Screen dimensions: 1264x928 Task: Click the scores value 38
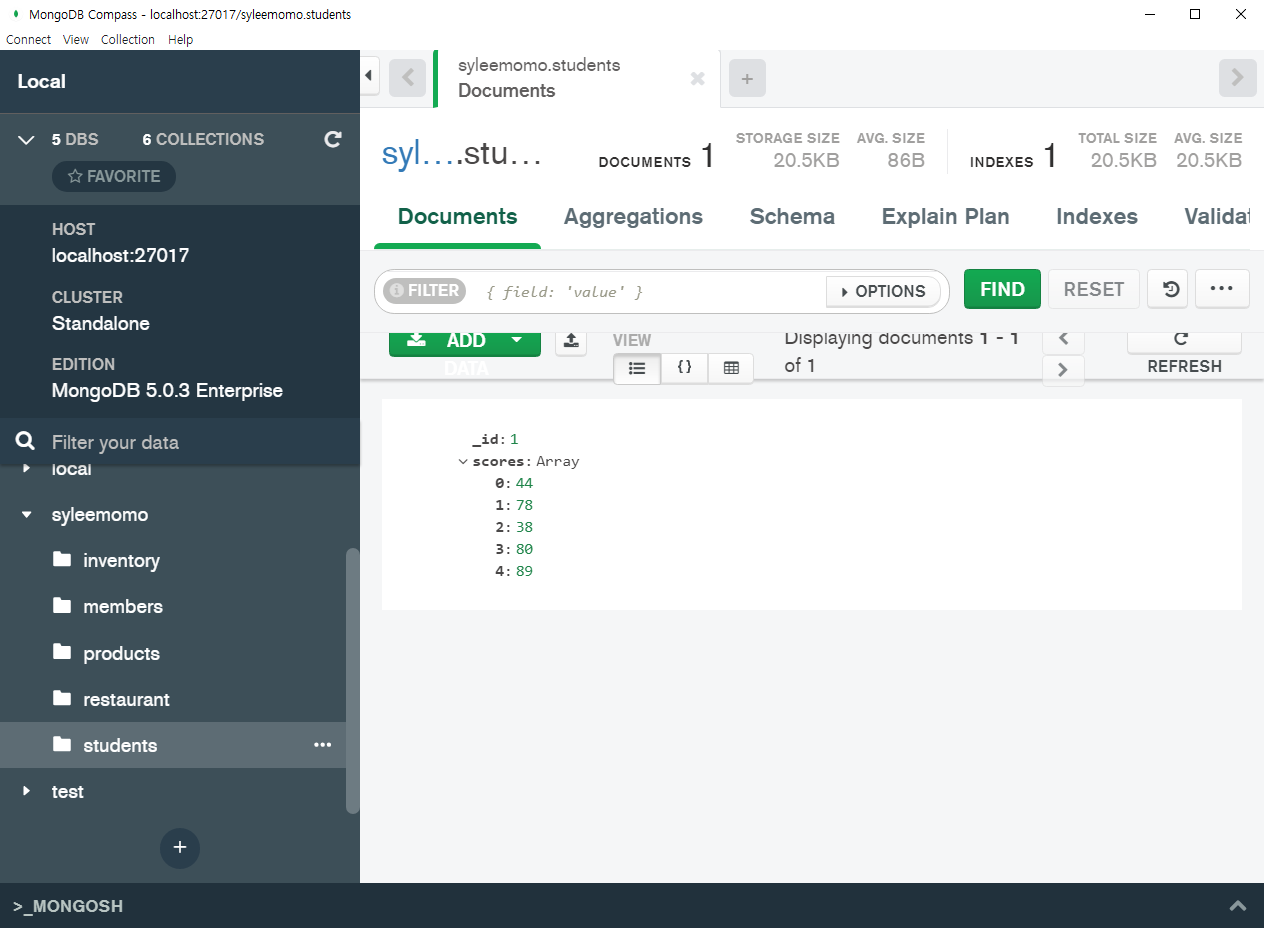(524, 527)
